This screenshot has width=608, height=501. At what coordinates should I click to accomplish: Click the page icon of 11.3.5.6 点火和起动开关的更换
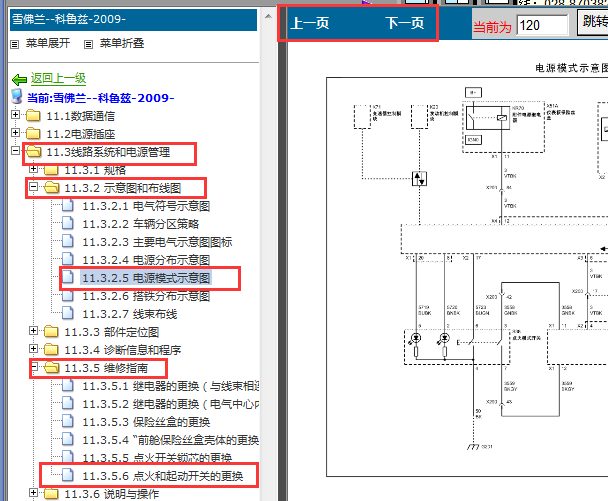pyautogui.click(x=68, y=474)
